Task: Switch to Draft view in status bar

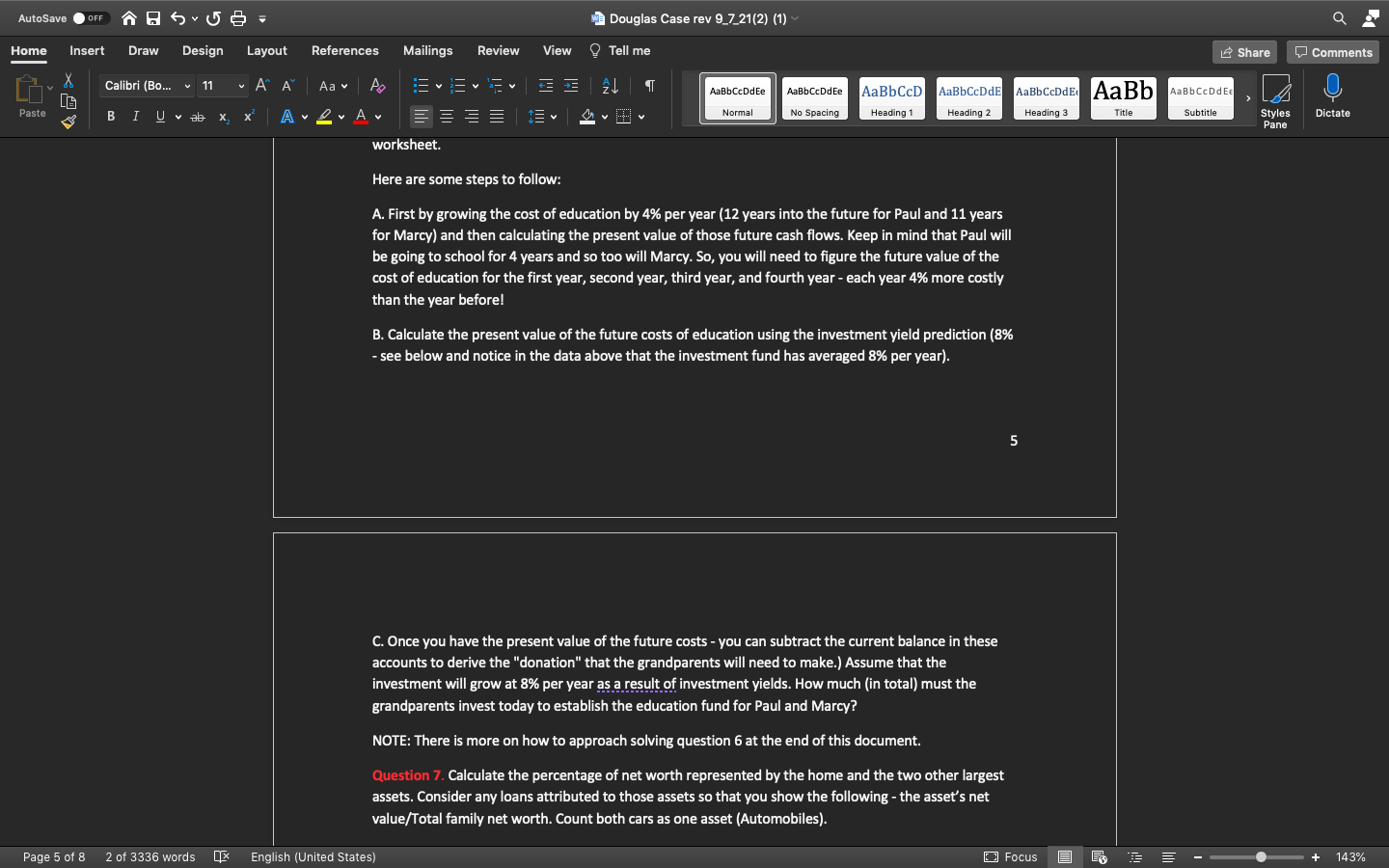Action: 1168,856
